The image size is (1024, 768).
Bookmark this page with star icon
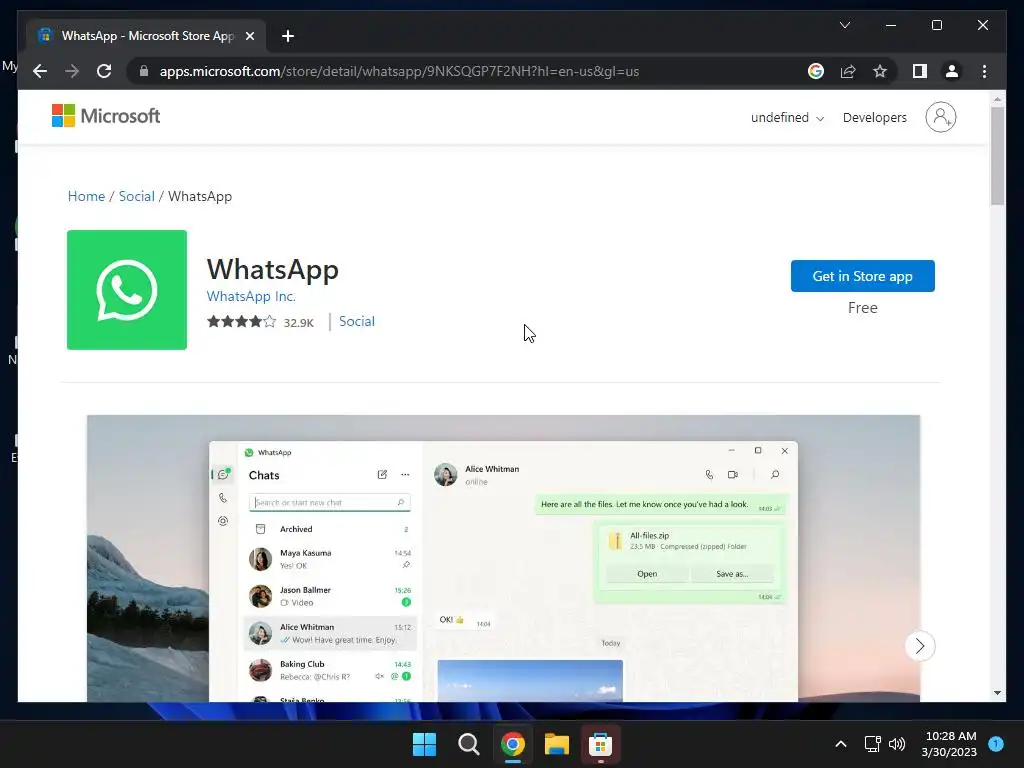(880, 71)
